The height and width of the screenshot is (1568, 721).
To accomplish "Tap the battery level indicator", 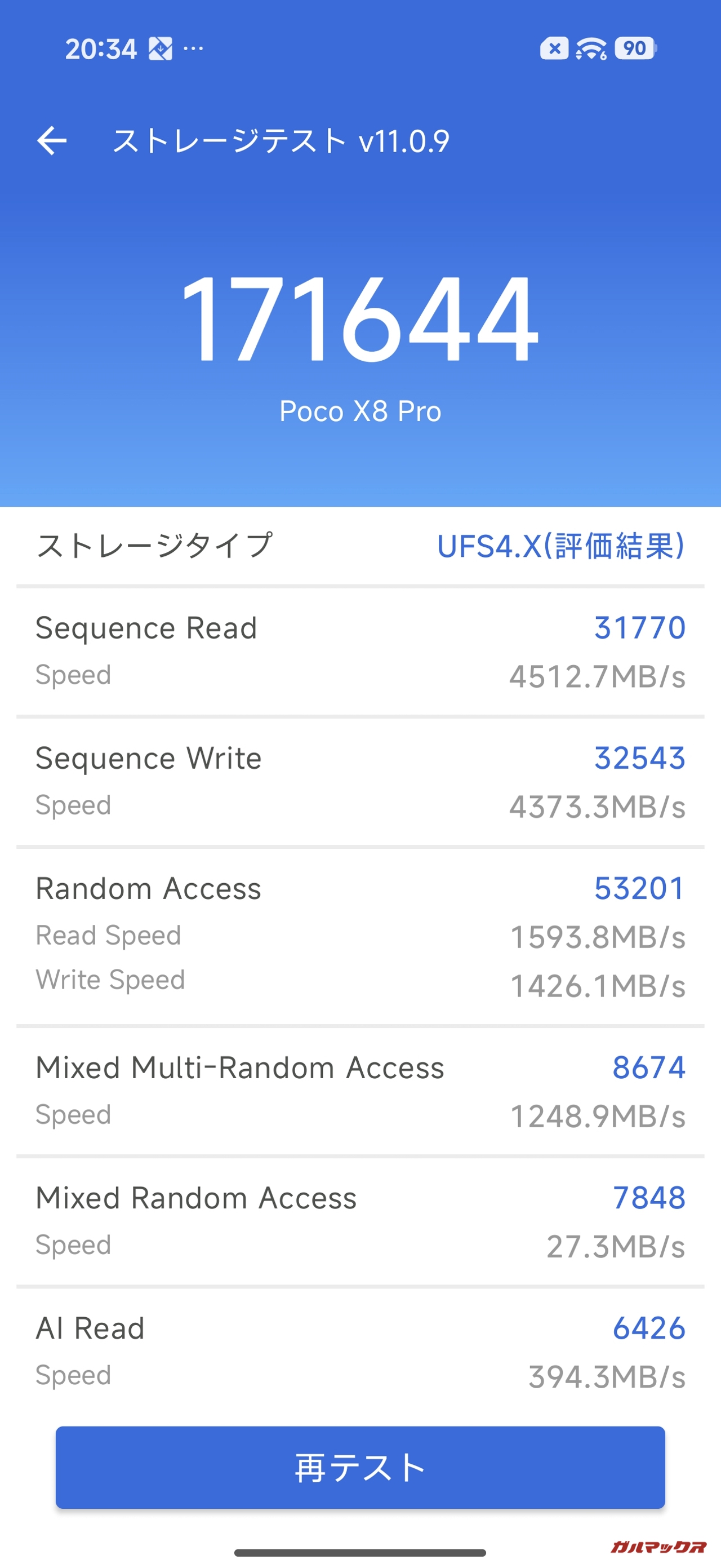I will tap(635, 48).
